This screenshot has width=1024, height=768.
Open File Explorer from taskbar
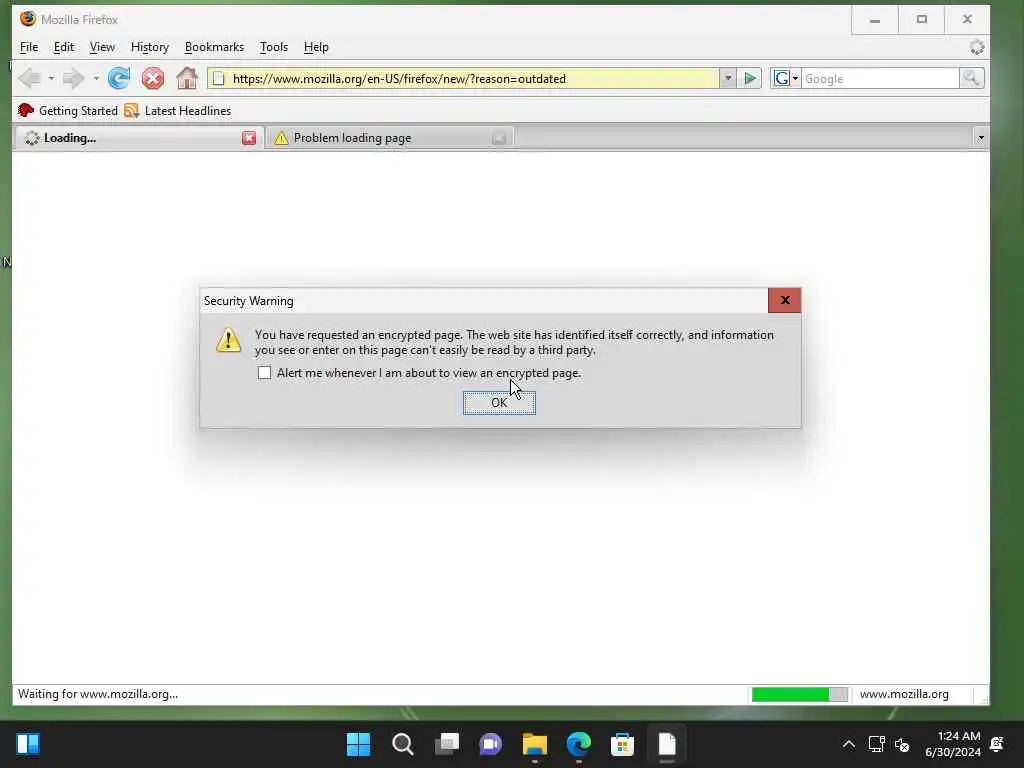(x=535, y=744)
